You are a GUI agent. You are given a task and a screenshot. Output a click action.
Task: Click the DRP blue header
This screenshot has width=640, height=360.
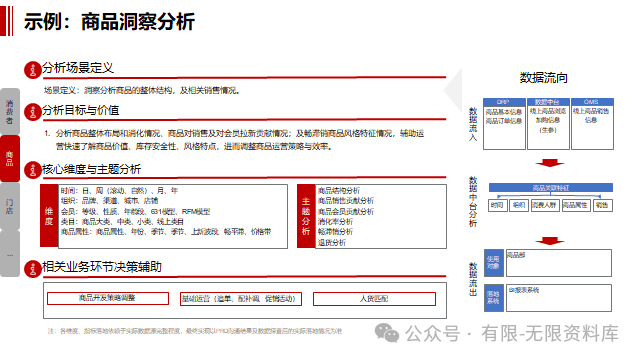click(x=504, y=102)
